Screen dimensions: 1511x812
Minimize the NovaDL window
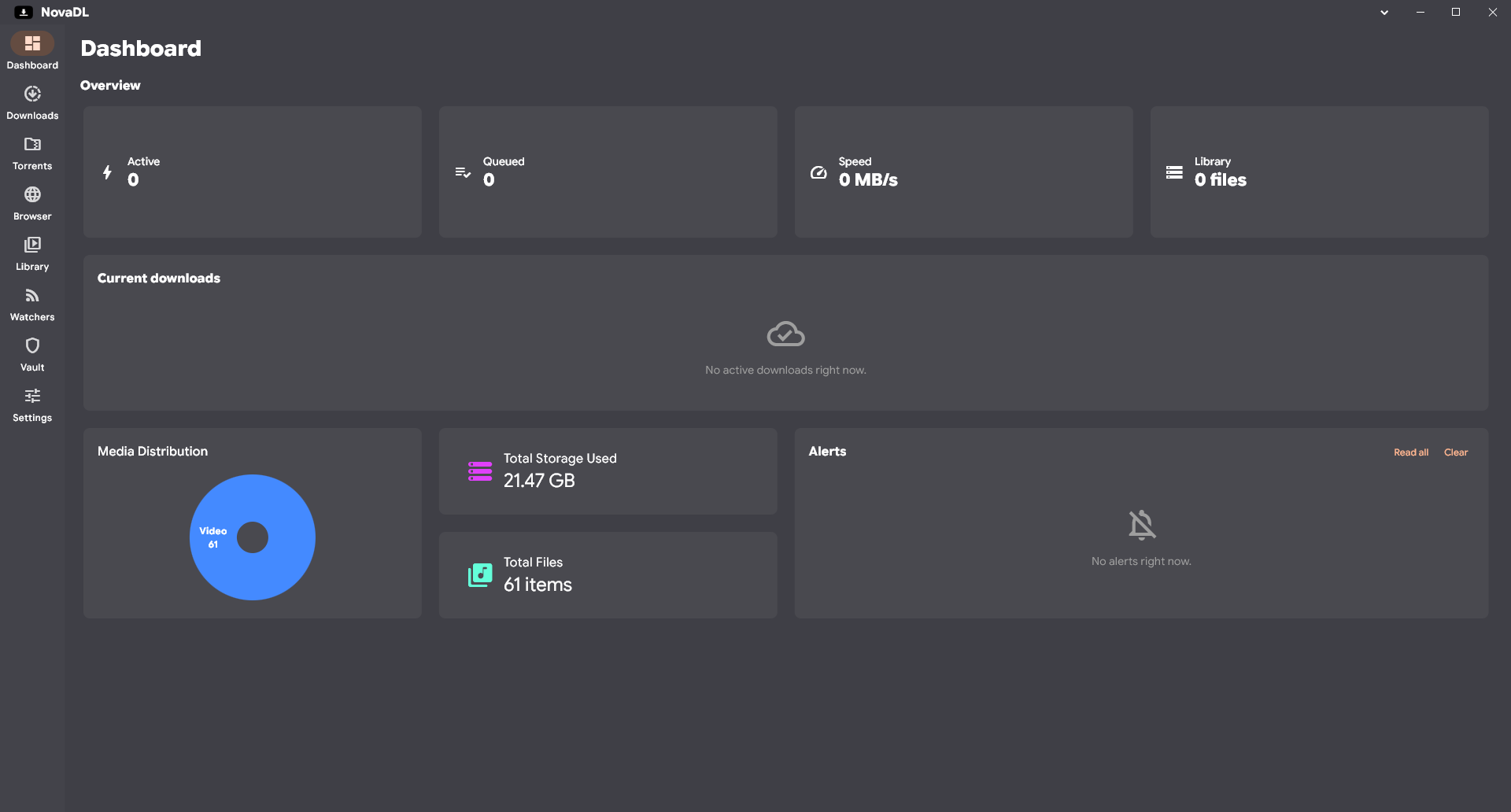tap(1420, 13)
